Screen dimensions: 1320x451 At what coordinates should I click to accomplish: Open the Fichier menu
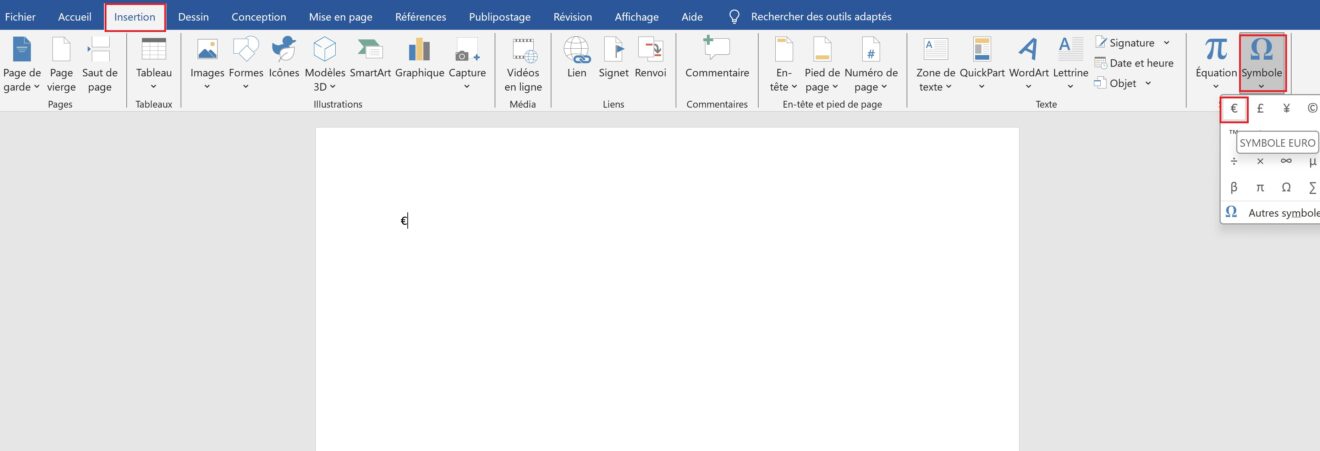tap(21, 17)
